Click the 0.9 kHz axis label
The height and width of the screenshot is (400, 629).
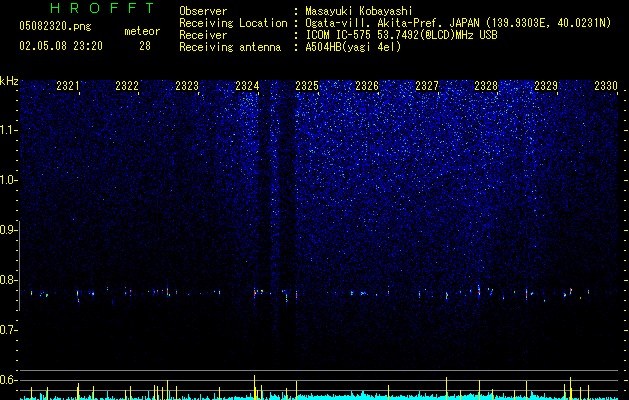click(x=7, y=230)
